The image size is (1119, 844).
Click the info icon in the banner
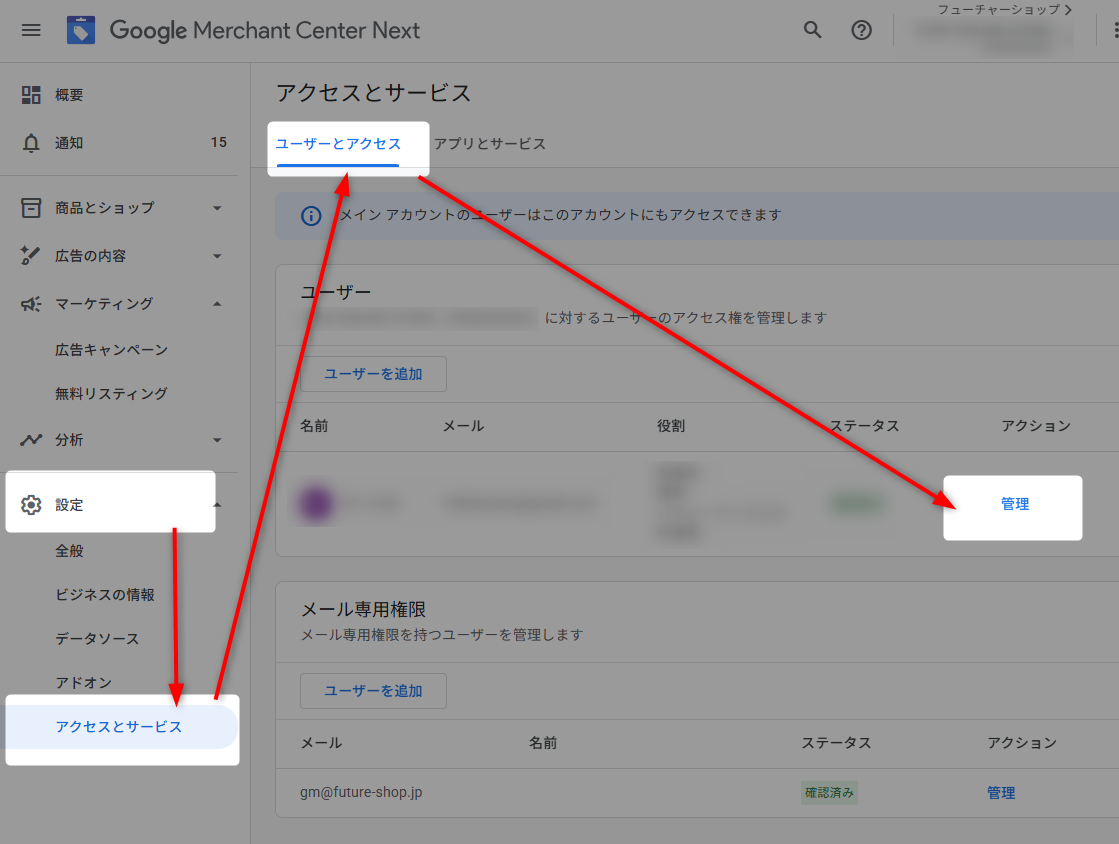(x=311, y=216)
